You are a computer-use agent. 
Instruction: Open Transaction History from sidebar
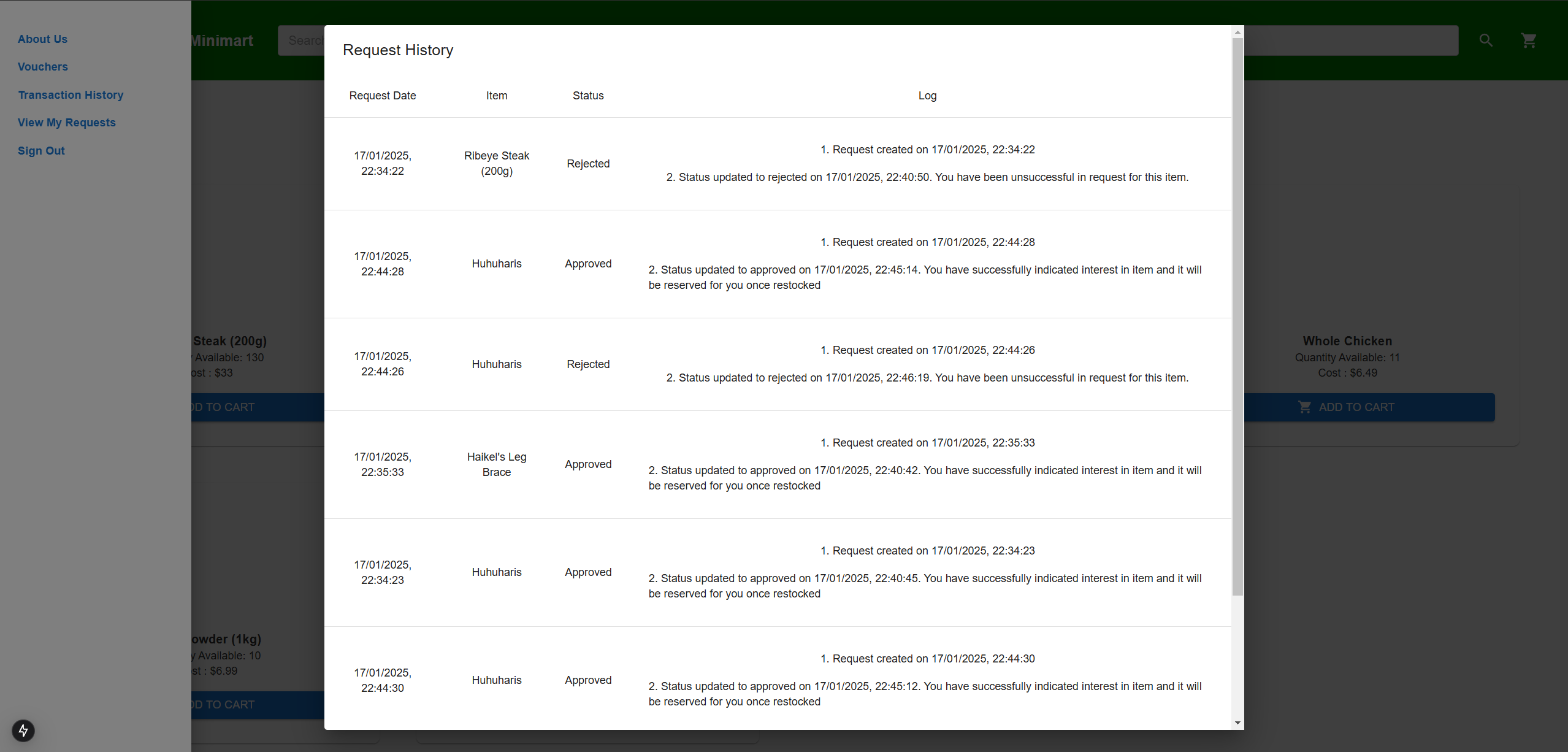[x=71, y=95]
